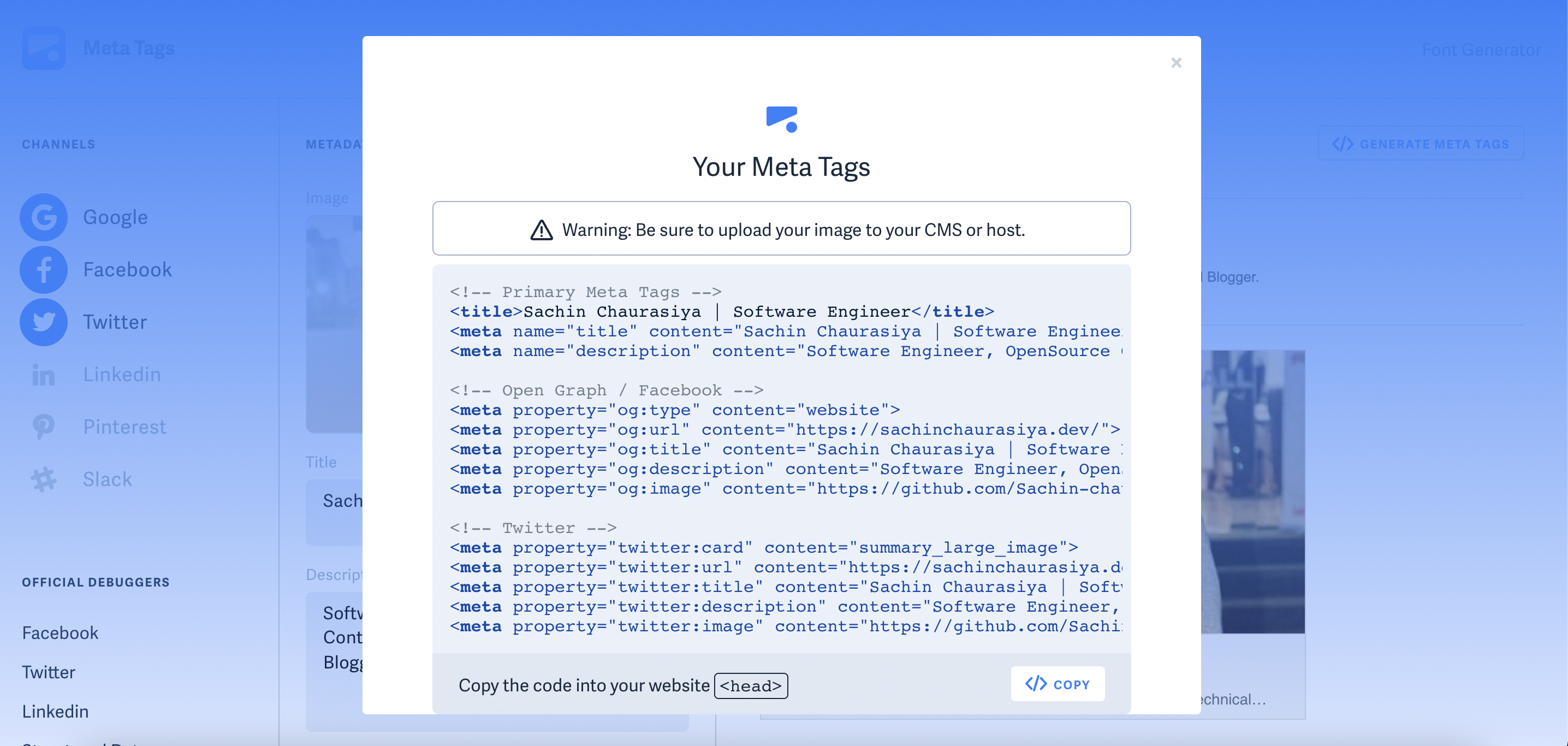The width and height of the screenshot is (1568, 746).
Task: Open the Twitter official debugger link
Action: [x=49, y=672]
